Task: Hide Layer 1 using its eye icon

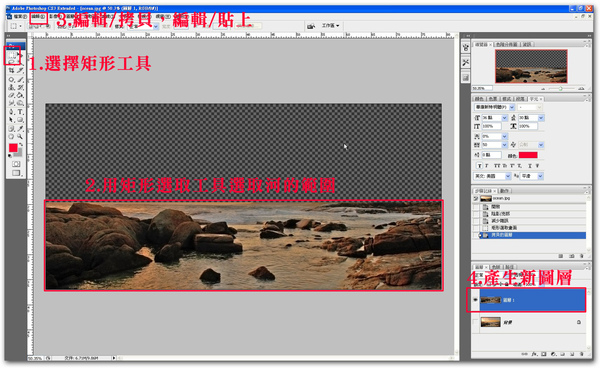Action: 475,300
